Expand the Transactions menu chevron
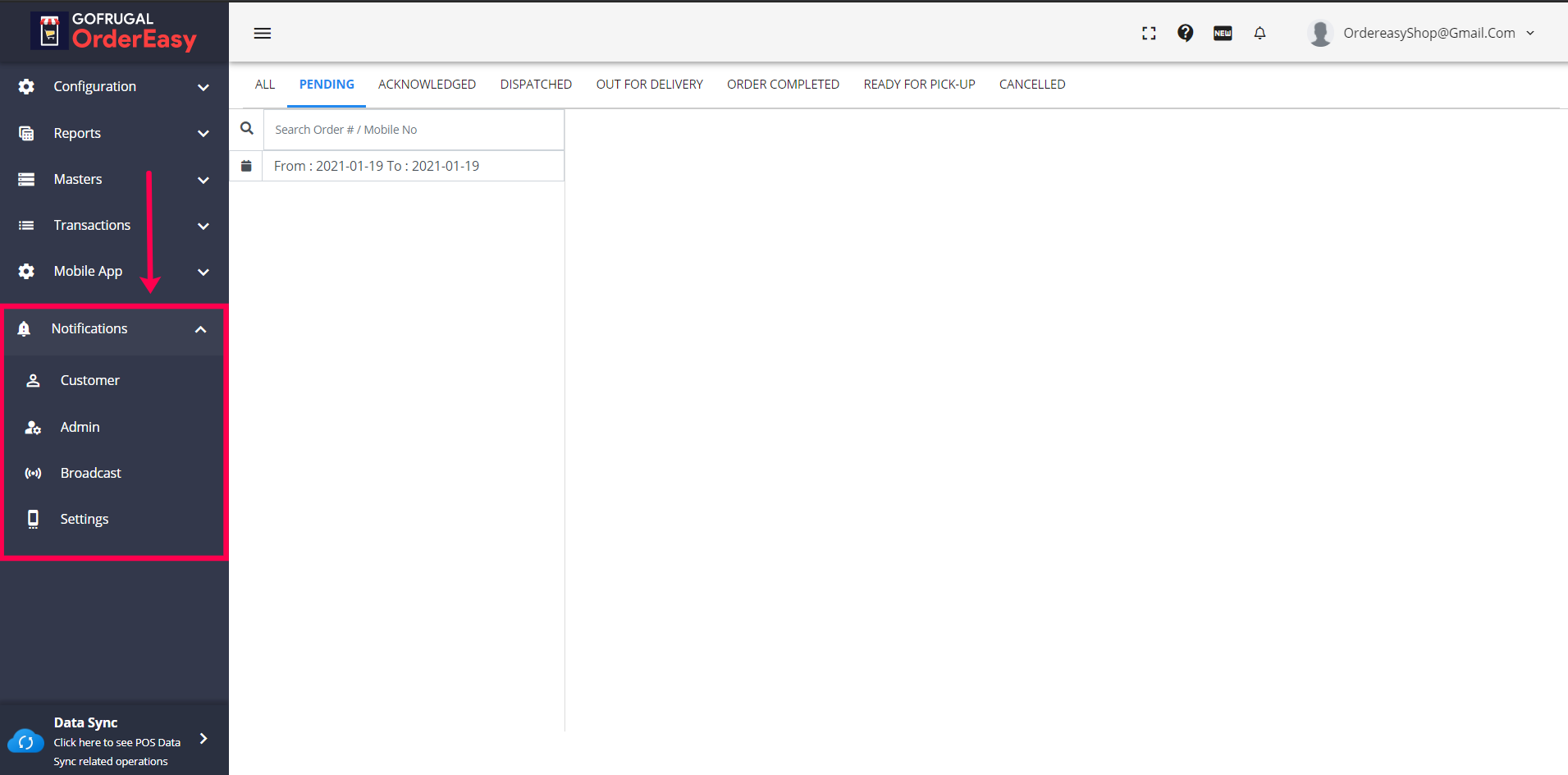Viewport: 1568px width, 775px height. tap(203, 226)
